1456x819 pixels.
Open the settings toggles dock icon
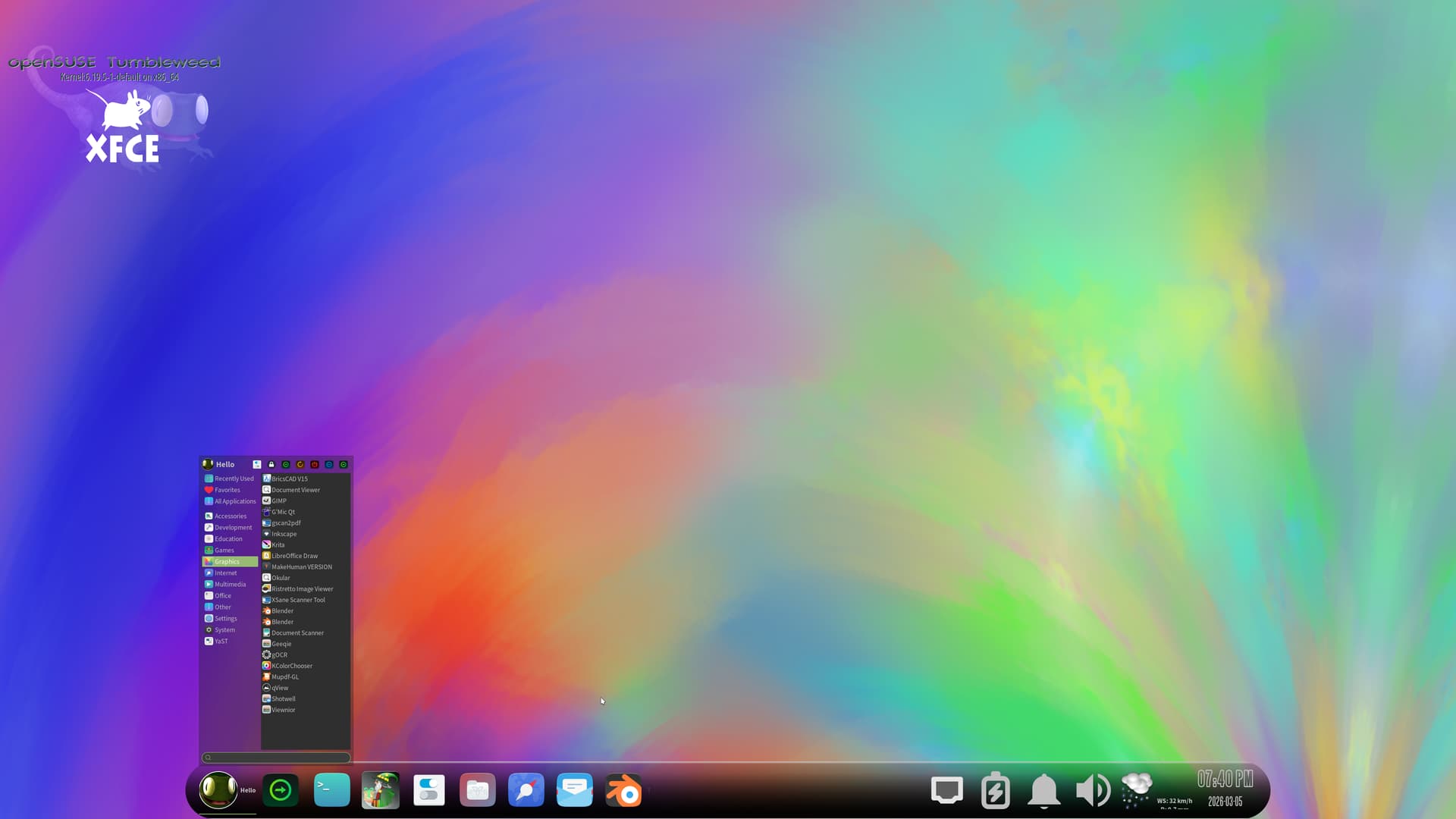pyautogui.click(x=429, y=791)
